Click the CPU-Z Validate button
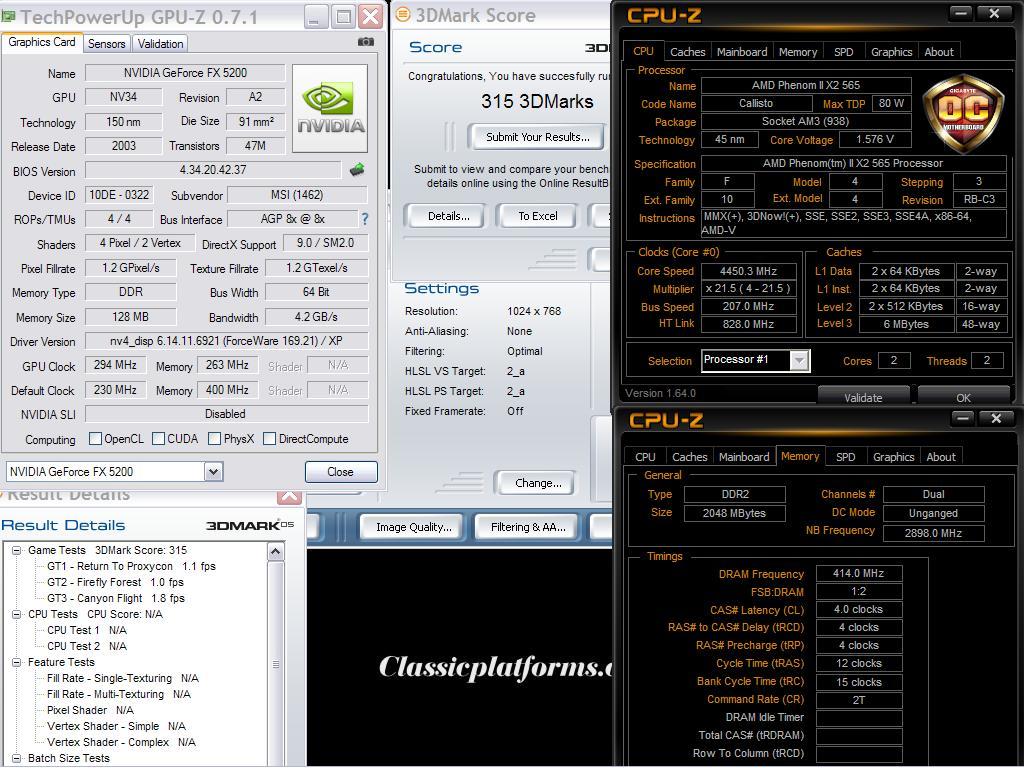Image resolution: width=1024 pixels, height=768 pixels. click(863, 397)
